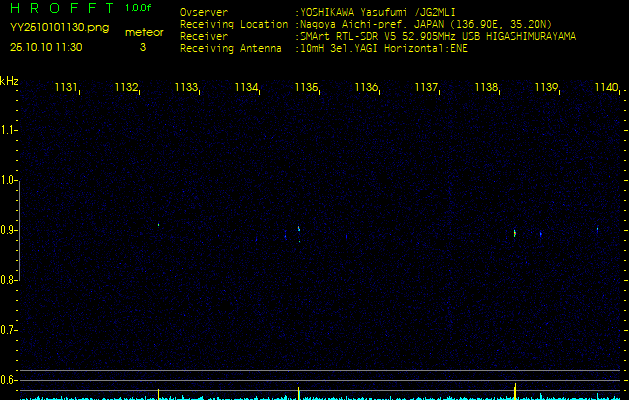Click the kHz axis unit label

(9, 81)
